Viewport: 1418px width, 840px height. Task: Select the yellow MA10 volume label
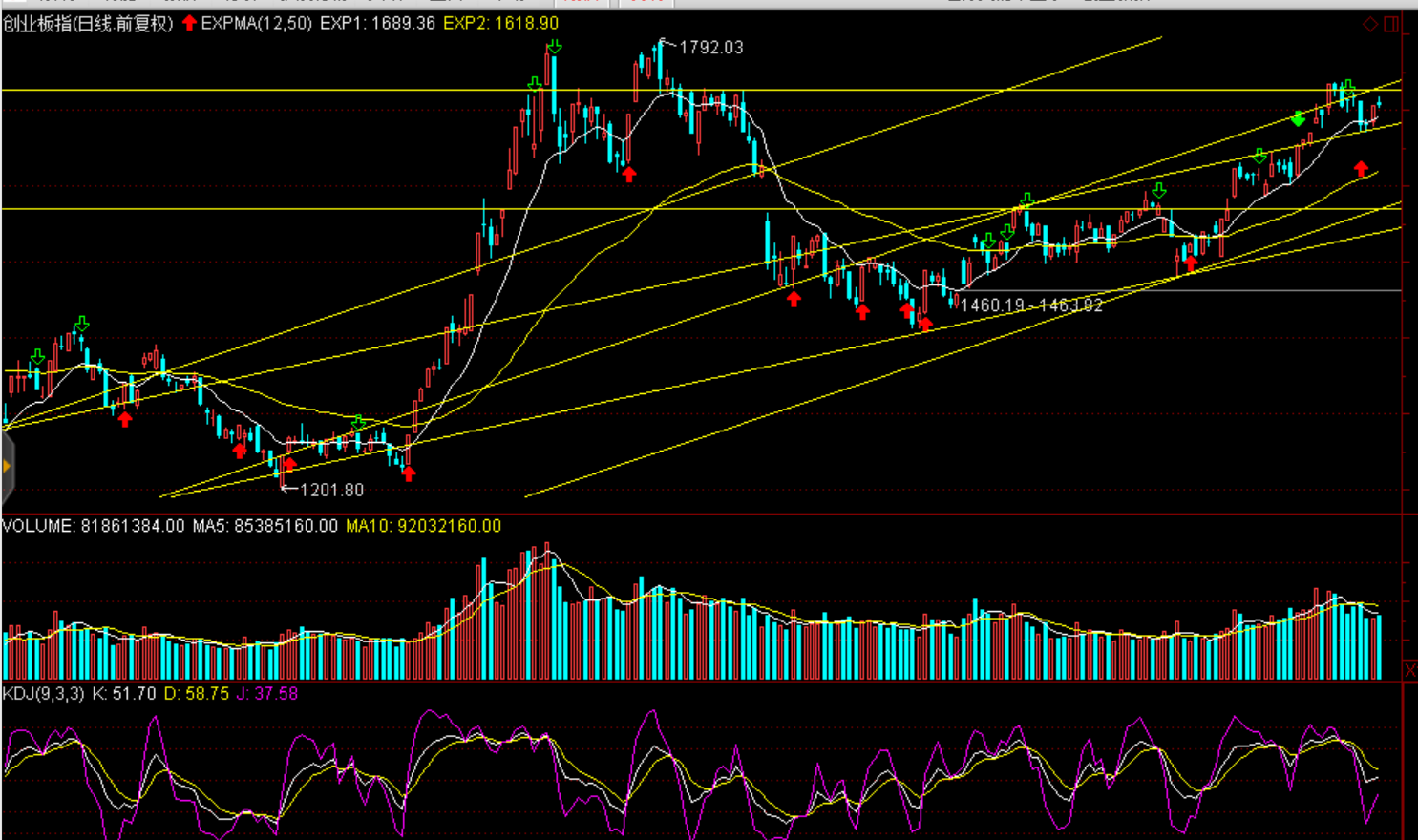tap(423, 526)
